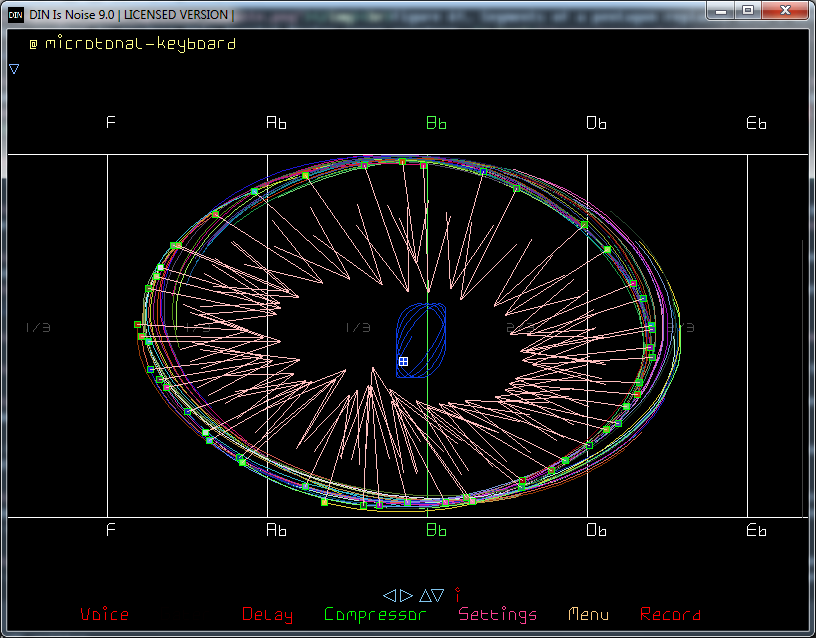Click the left arrow scroll icon

pyautogui.click(x=390, y=595)
